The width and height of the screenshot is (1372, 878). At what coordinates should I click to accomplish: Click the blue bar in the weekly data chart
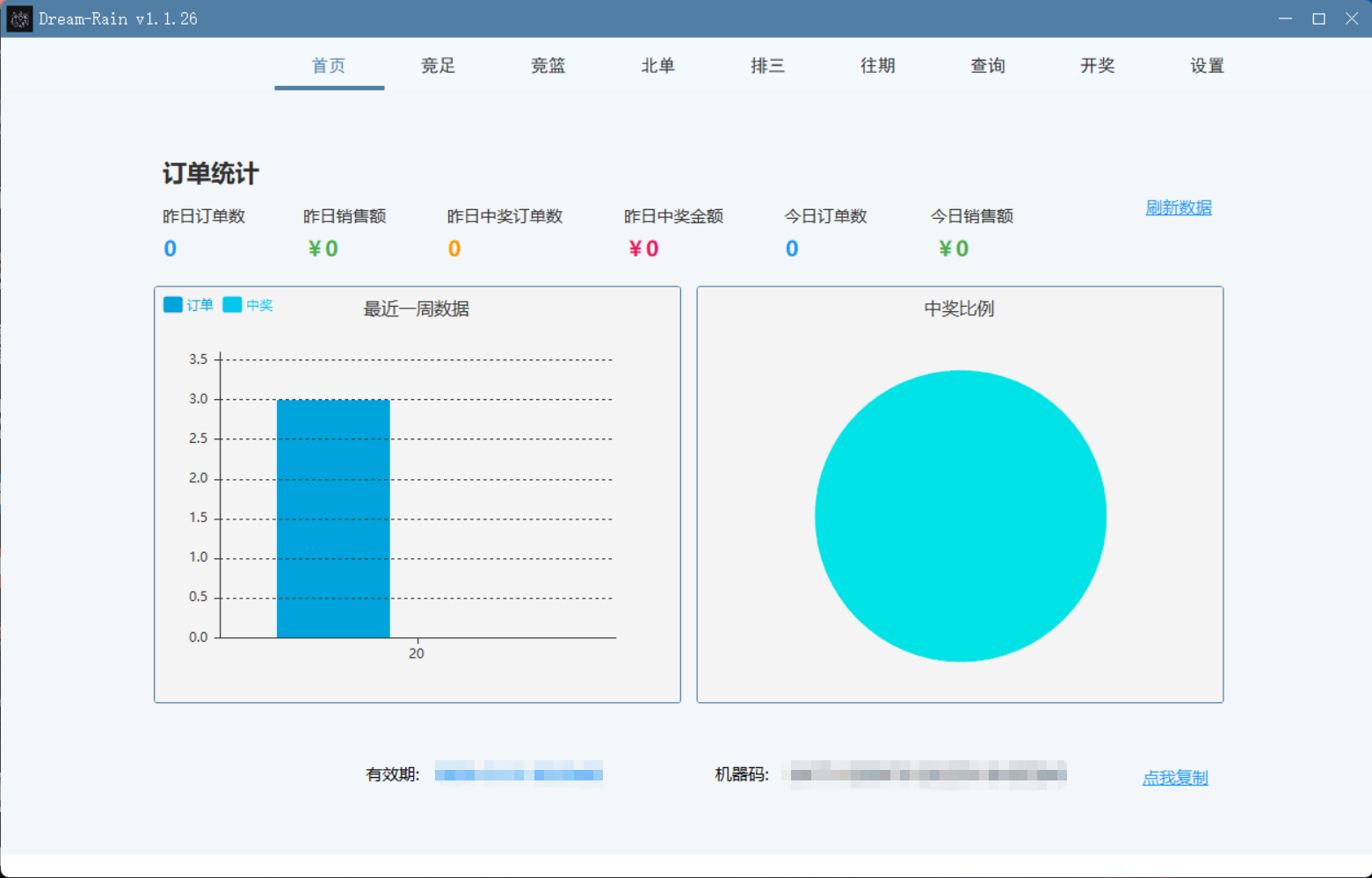tap(333, 519)
